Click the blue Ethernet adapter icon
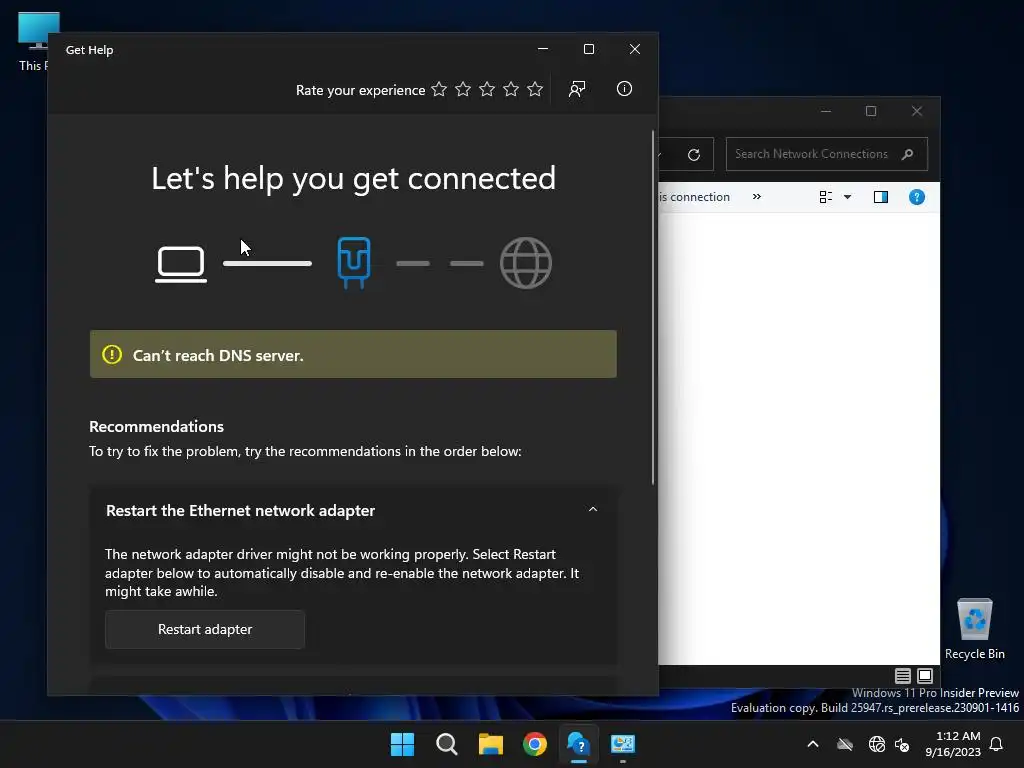 354,263
